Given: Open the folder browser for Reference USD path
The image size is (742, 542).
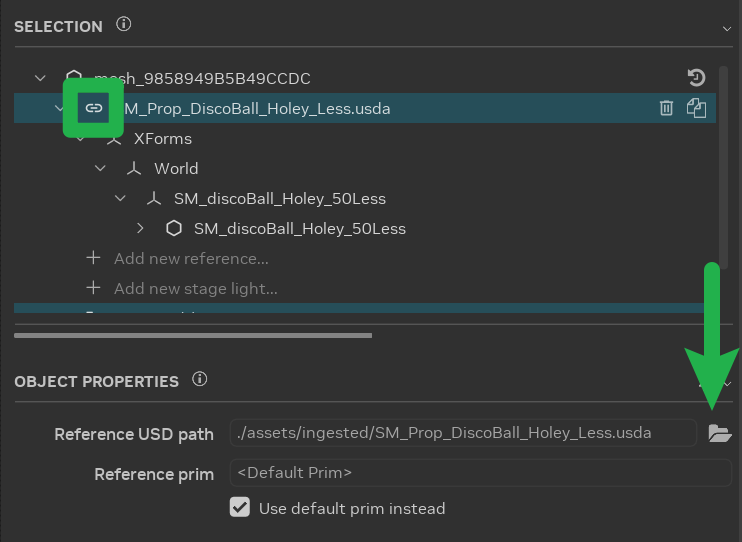Looking at the screenshot, I should pyautogui.click(x=719, y=433).
